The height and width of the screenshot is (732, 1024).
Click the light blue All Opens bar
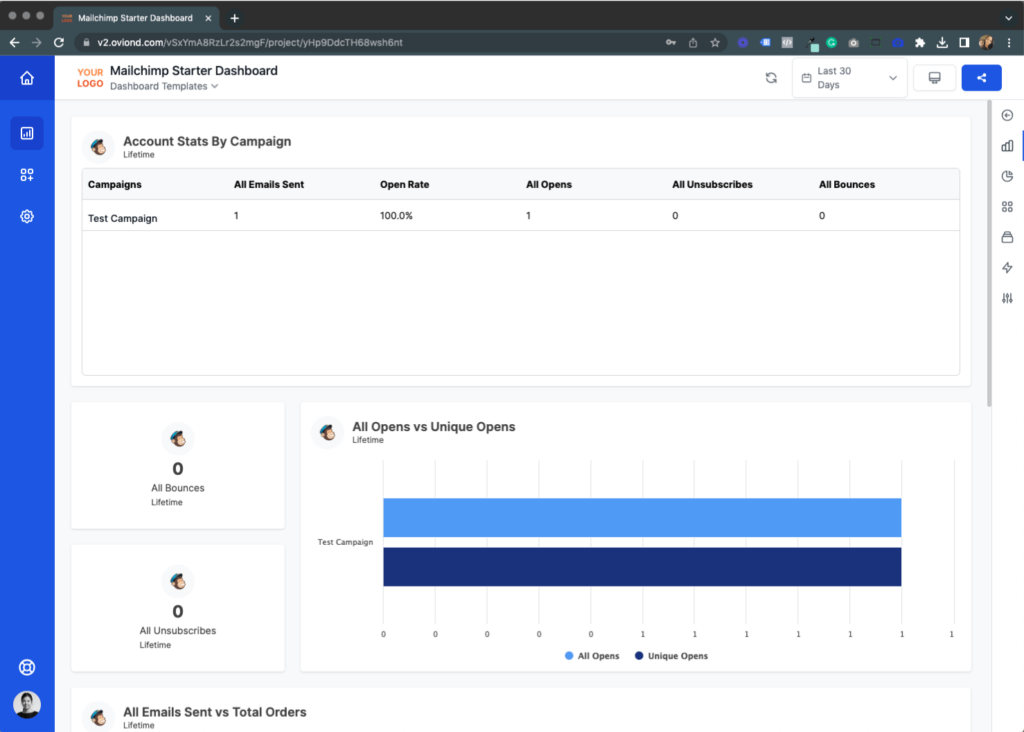pos(642,517)
